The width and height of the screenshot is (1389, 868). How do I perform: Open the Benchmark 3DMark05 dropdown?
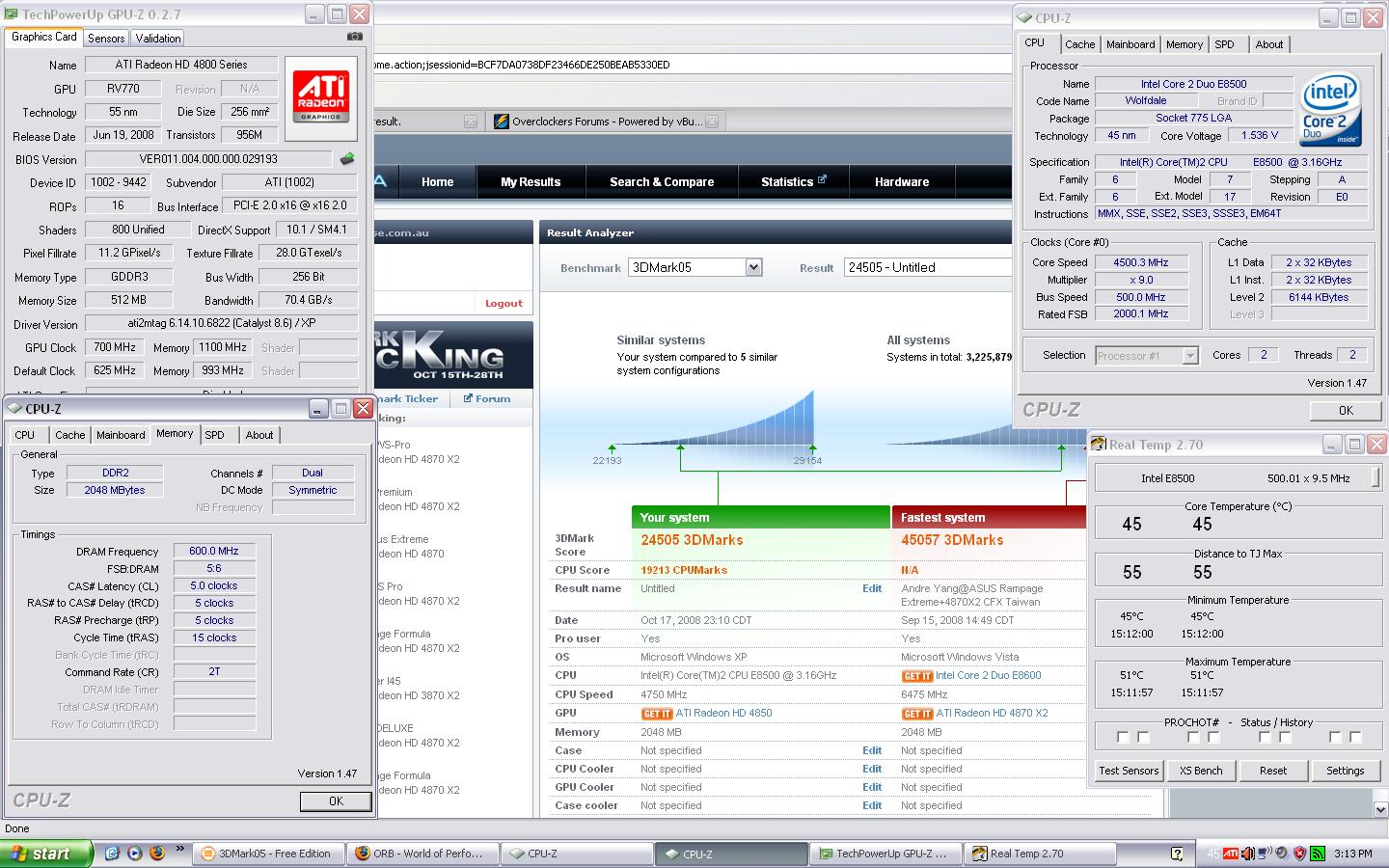tap(753, 267)
